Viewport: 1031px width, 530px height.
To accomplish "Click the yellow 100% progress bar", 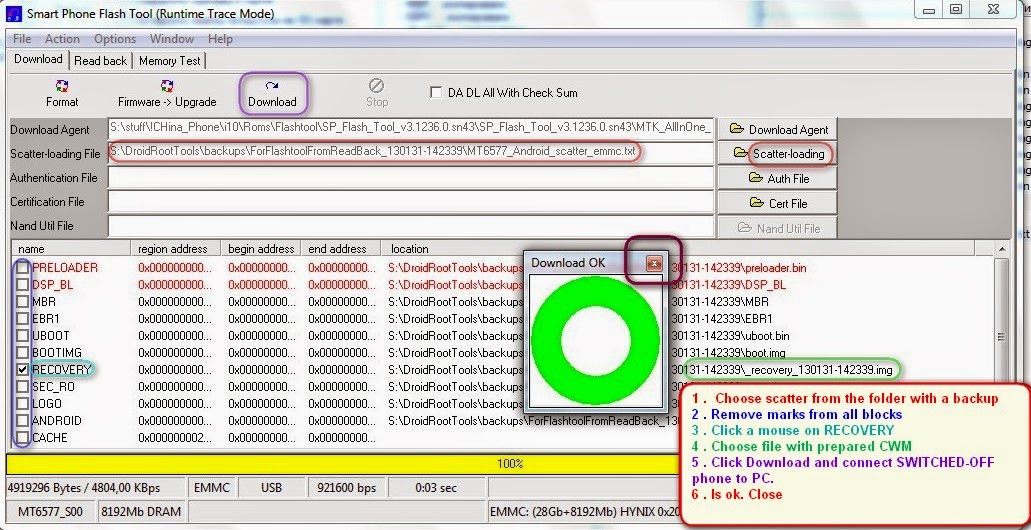I will click(342, 464).
